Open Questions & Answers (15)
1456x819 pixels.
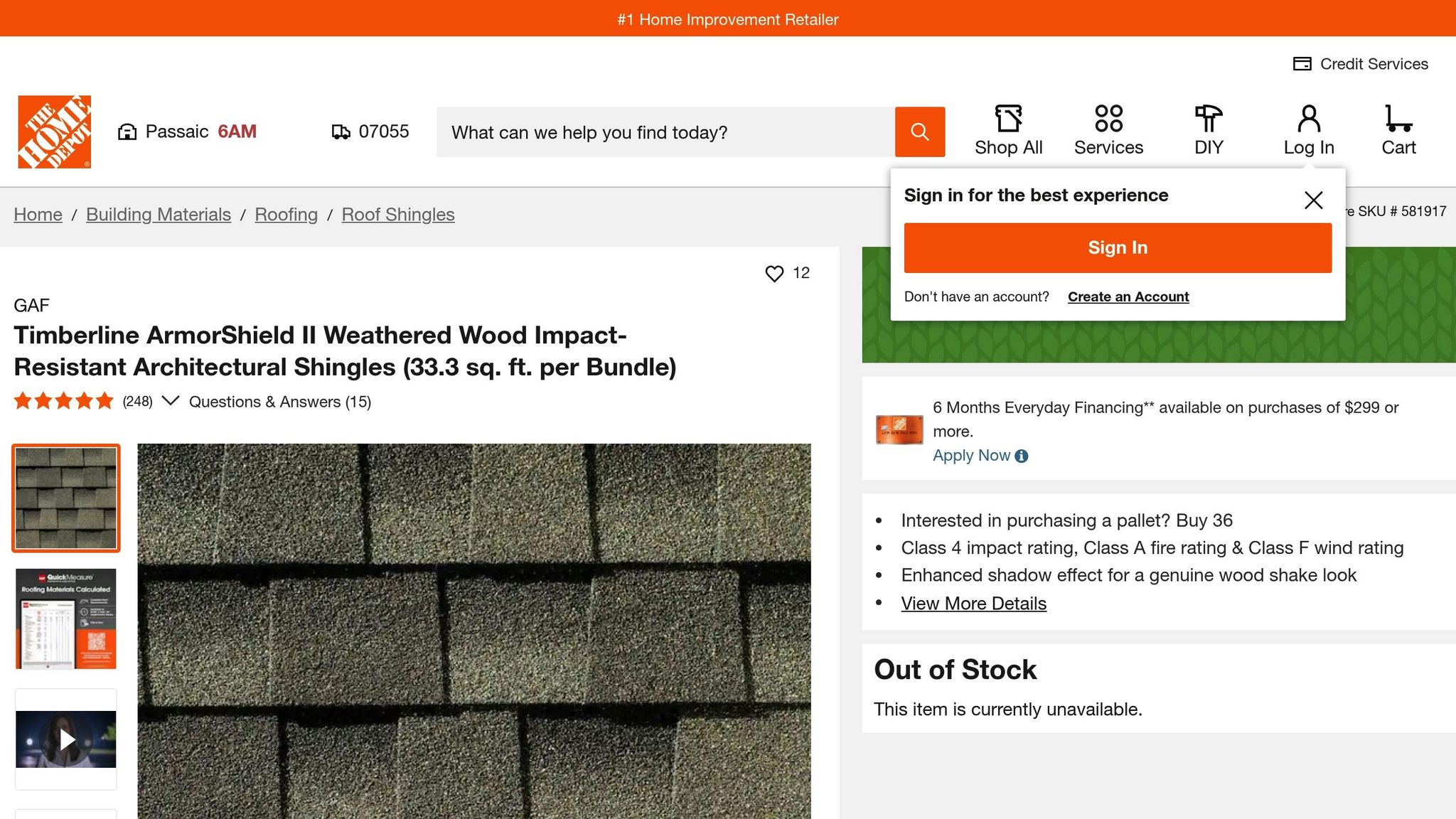(x=280, y=402)
